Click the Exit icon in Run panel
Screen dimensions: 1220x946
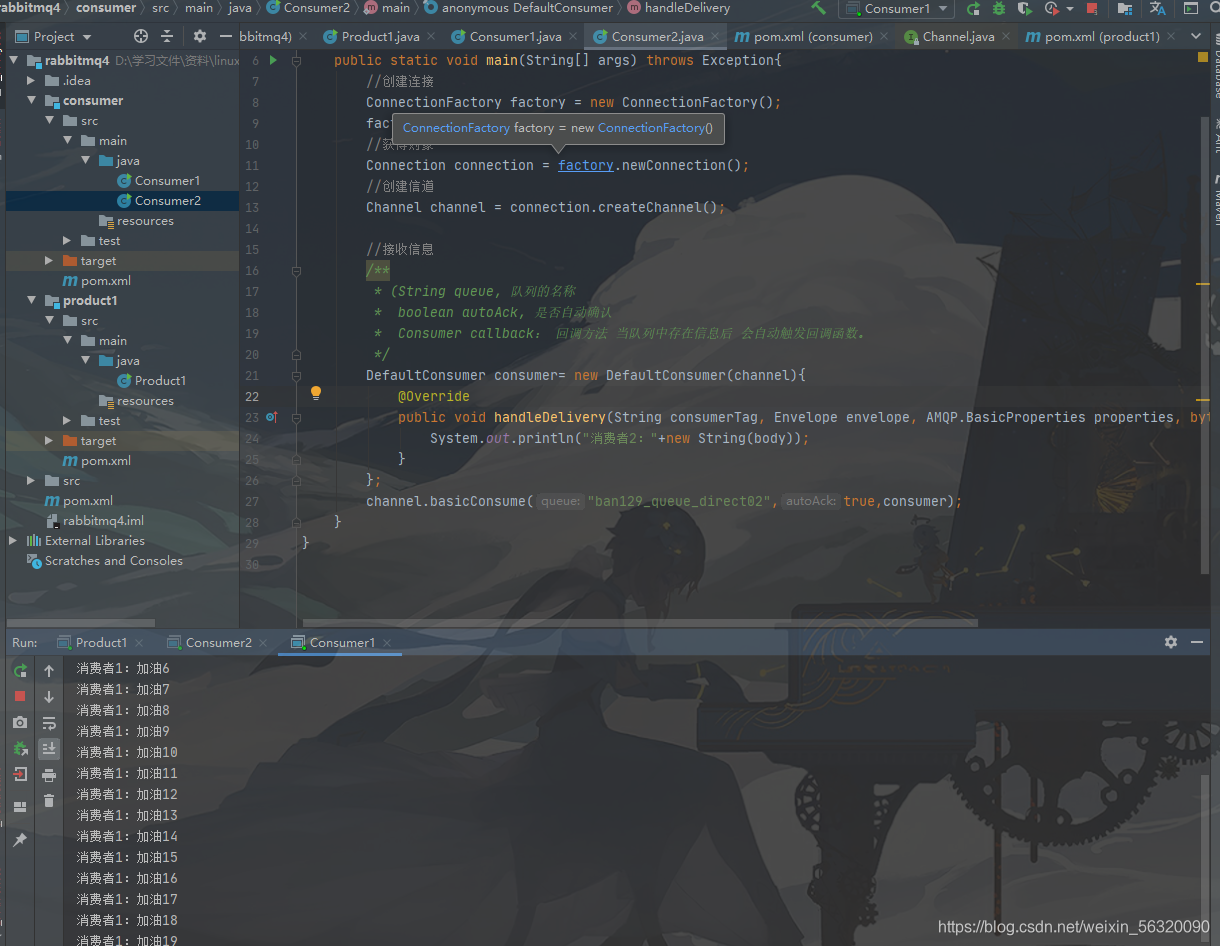pyautogui.click(x=20, y=774)
